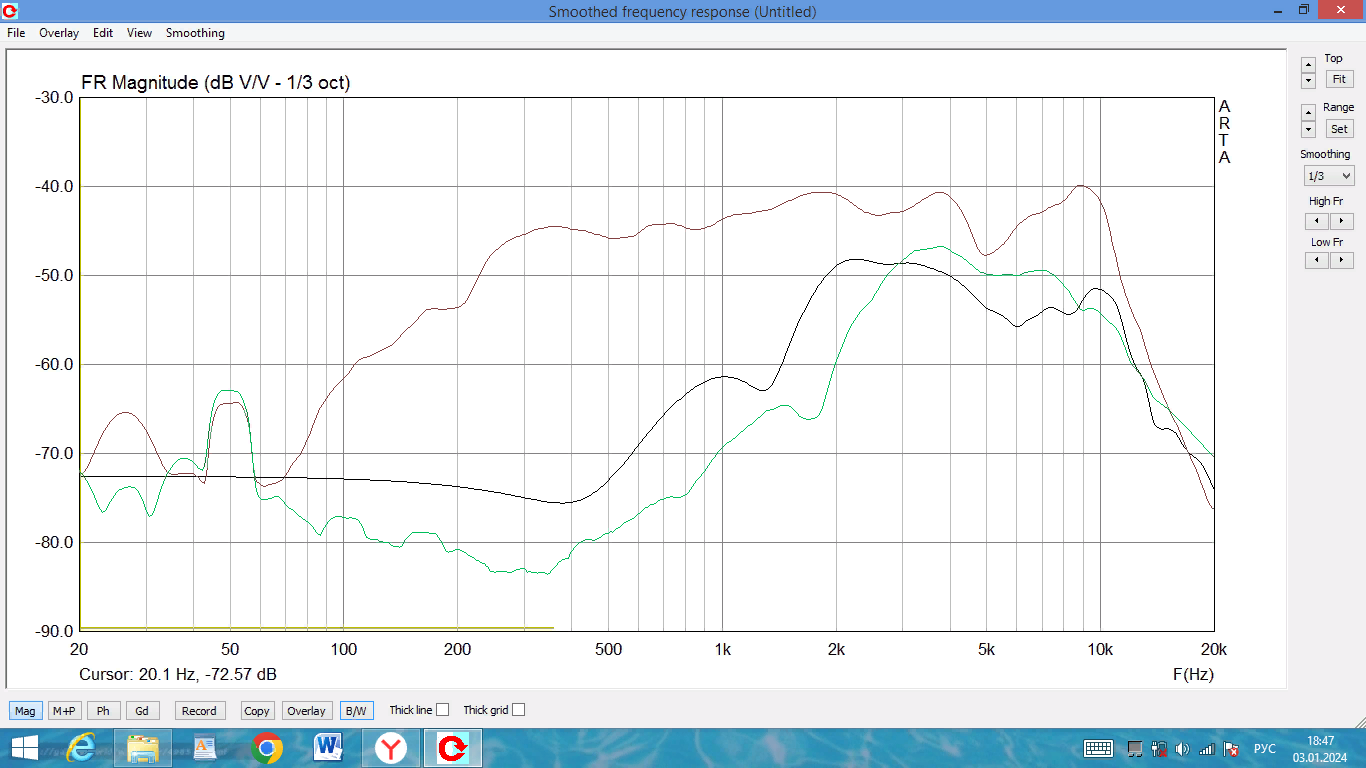
Task: Click the Fit button
Action: pos(1338,79)
